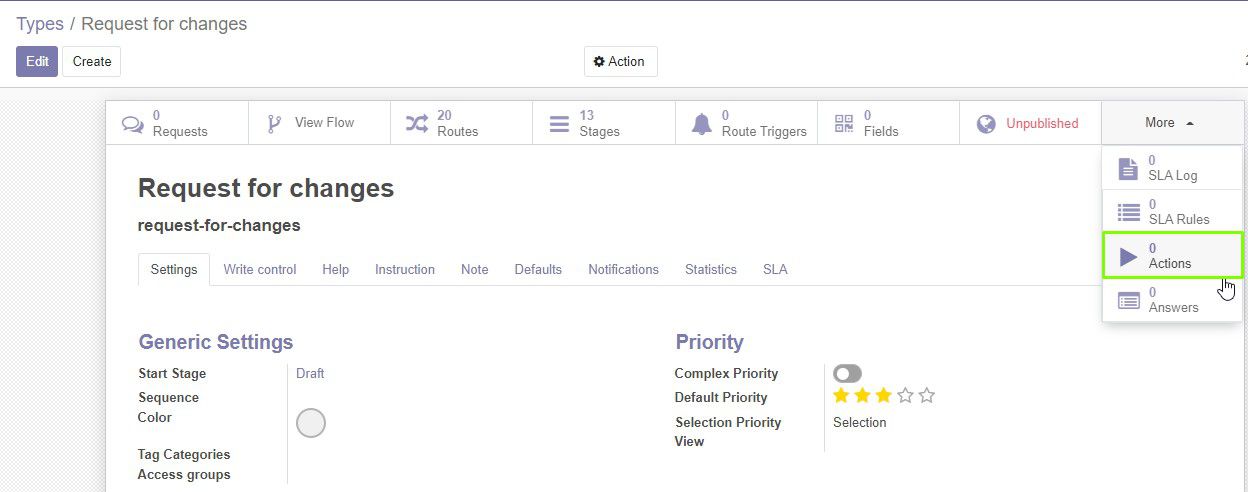Open the Defaults tab

pos(538,269)
